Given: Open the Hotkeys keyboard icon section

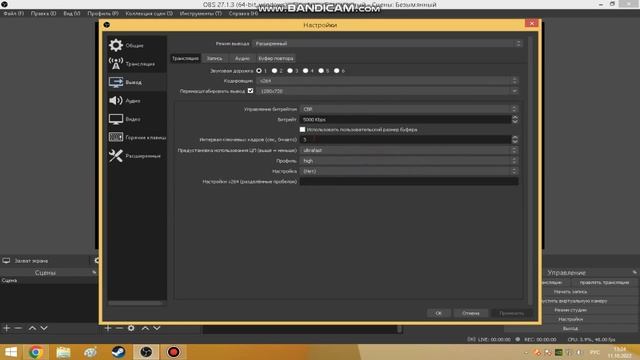Looking at the screenshot, I should tap(116, 137).
